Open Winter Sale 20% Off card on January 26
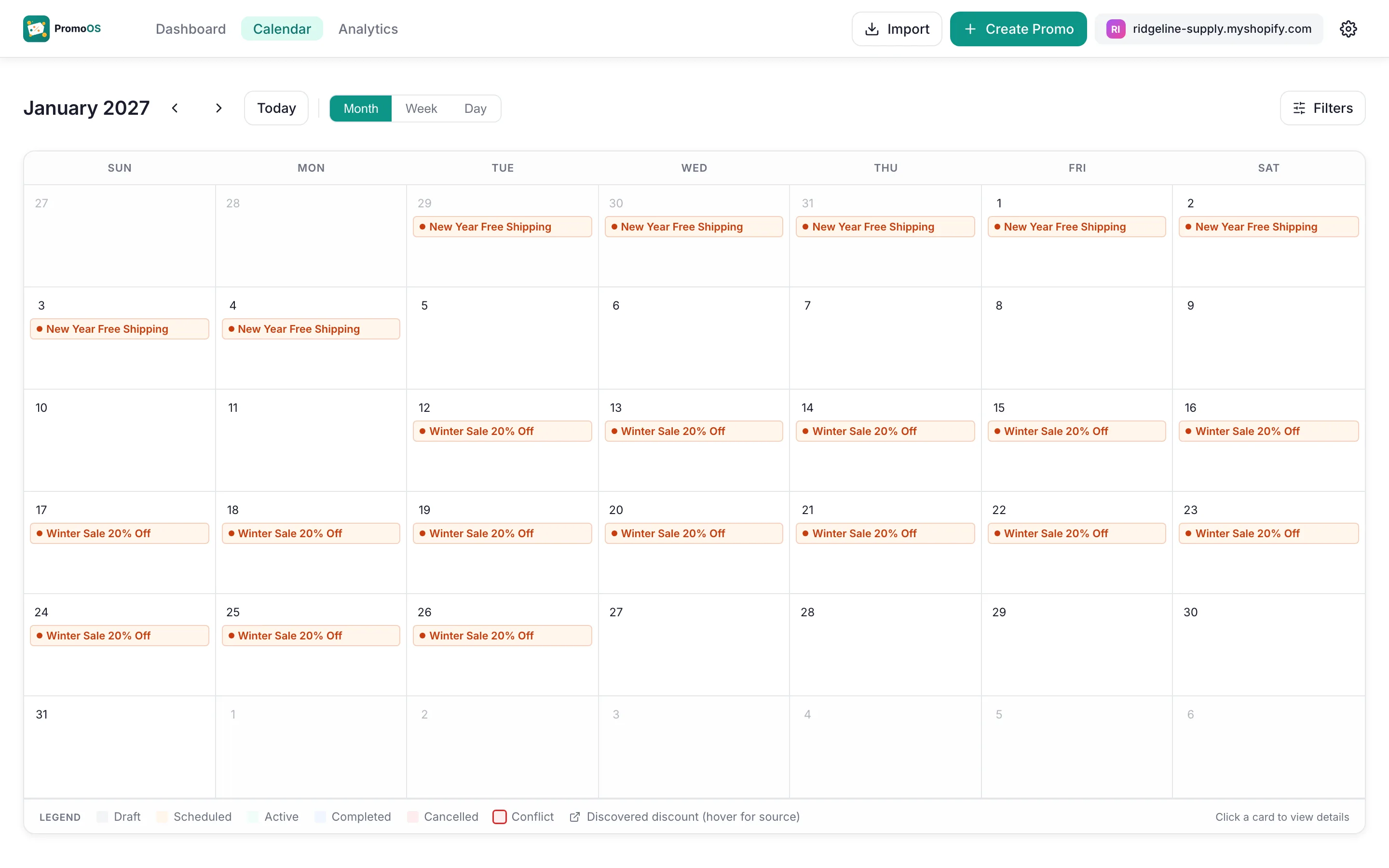This screenshot has width=1389, height=868. click(x=502, y=636)
